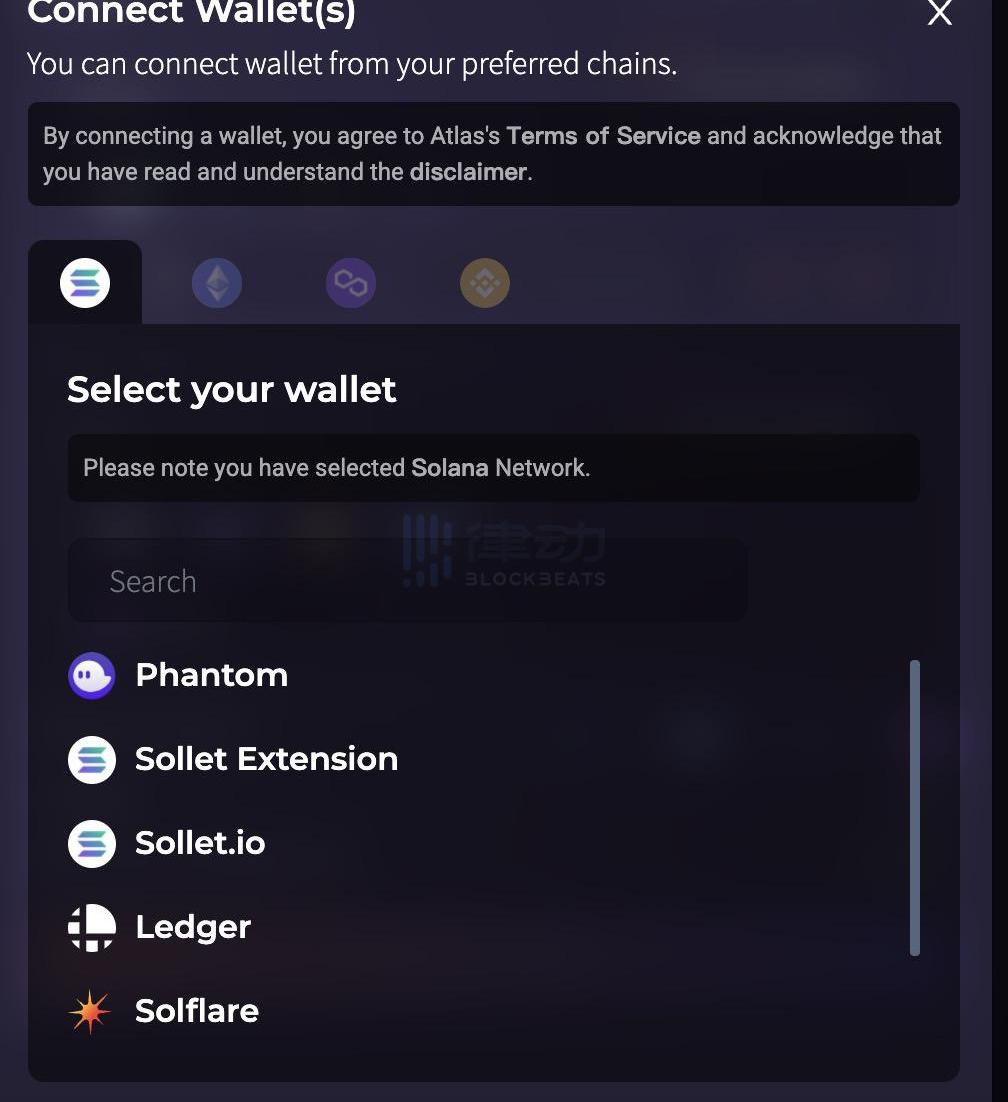1008x1102 pixels.
Task: Select the Solana chain tab icon
Action: tap(85, 283)
